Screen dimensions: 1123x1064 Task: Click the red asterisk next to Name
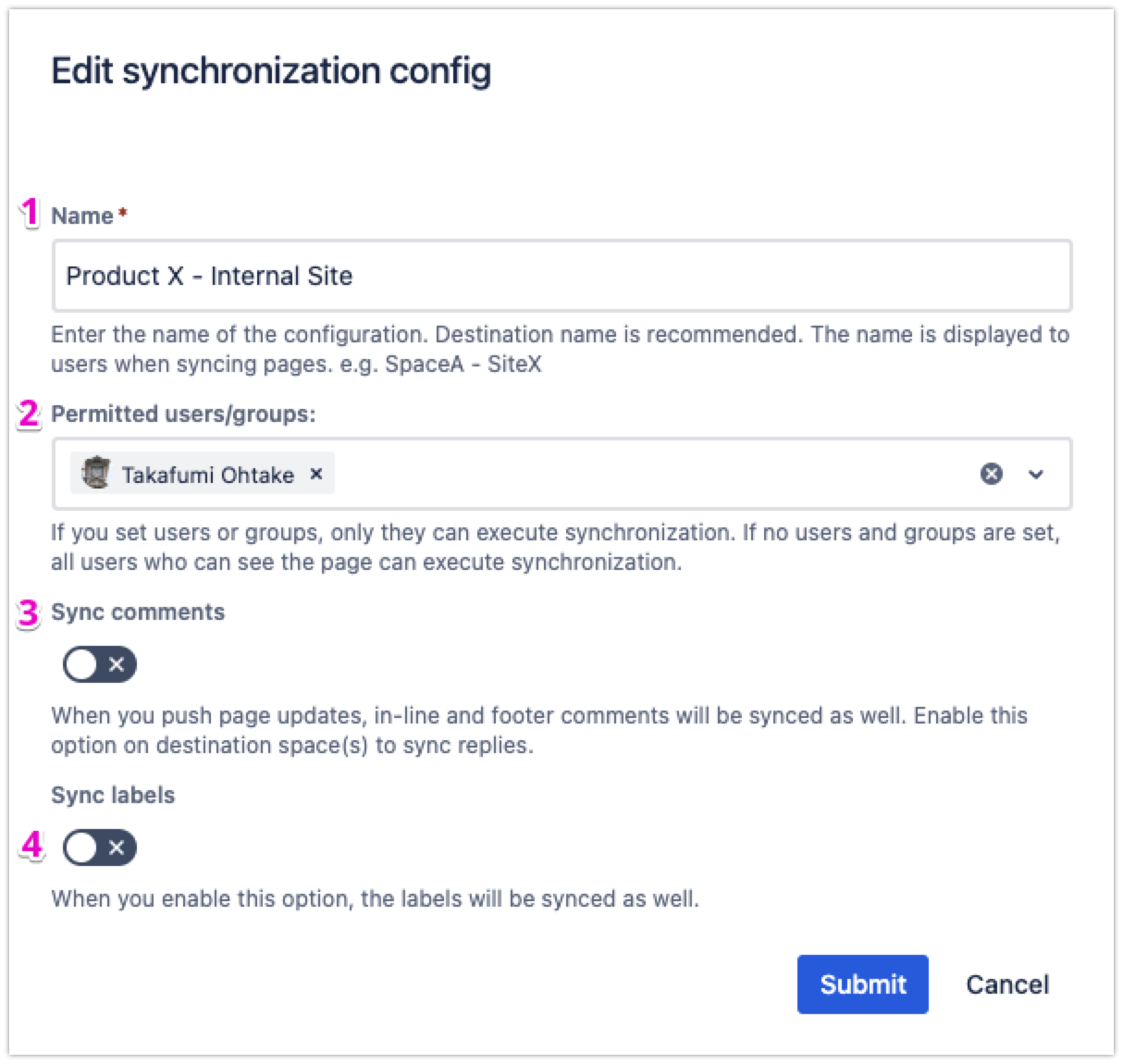[123, 211]
